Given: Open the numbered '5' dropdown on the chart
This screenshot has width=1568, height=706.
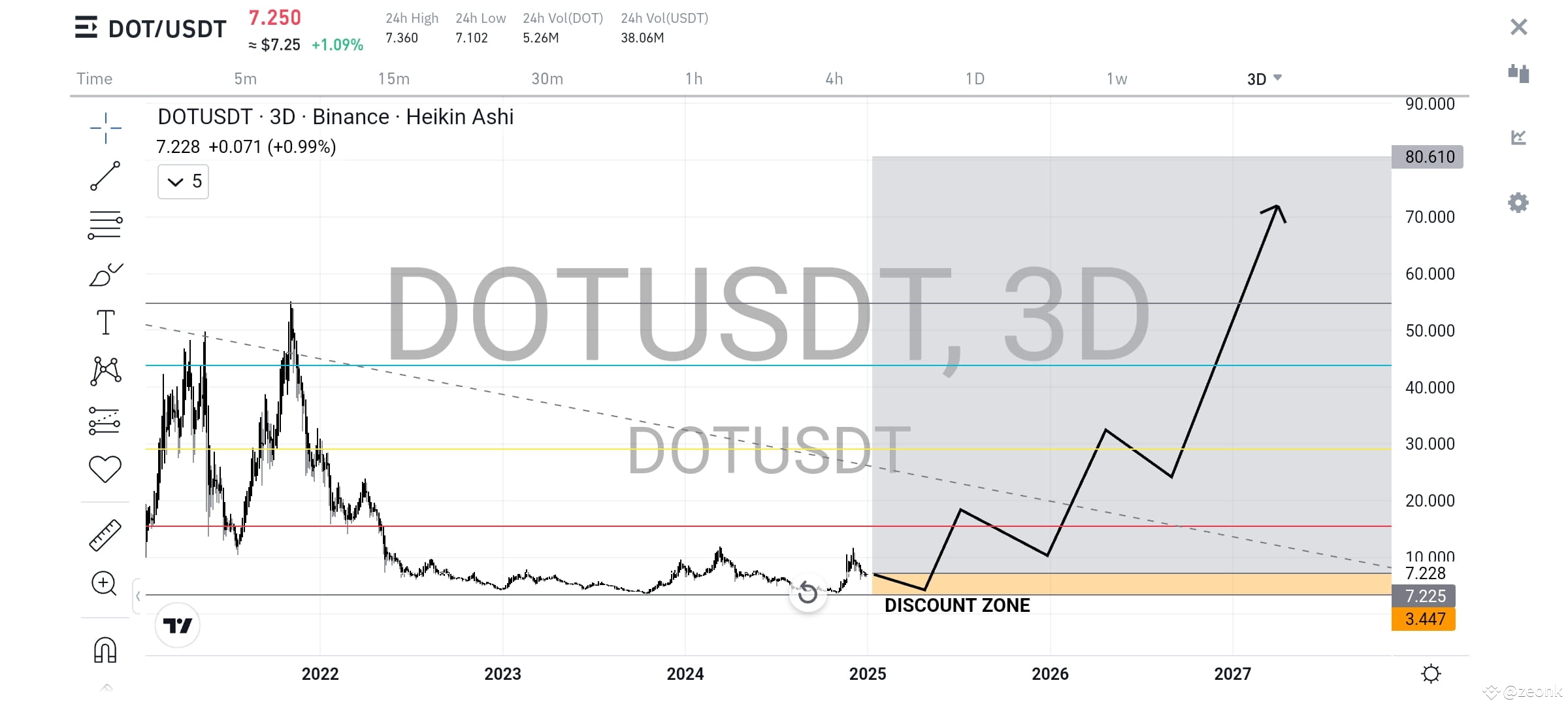Looking at the screenshot, I should [x=182, y=181].
